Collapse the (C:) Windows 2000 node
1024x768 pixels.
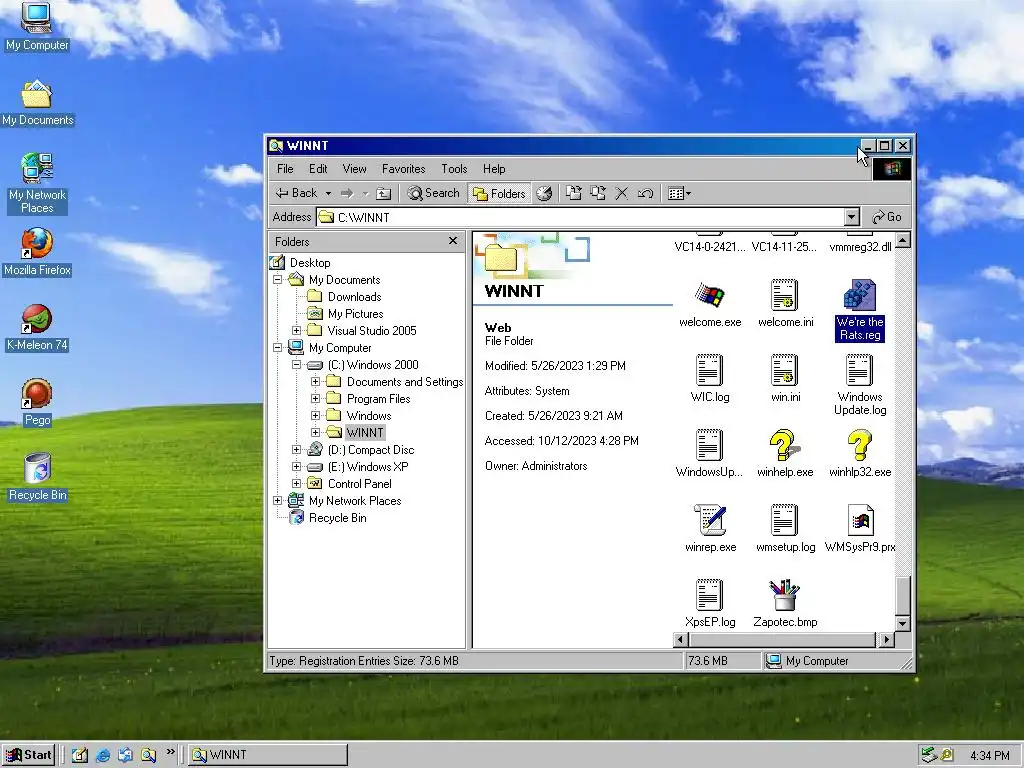coord(296,364)
